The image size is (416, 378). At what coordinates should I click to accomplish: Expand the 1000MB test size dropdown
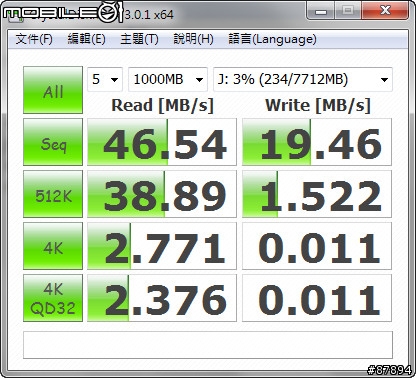[x=168, y=79]
